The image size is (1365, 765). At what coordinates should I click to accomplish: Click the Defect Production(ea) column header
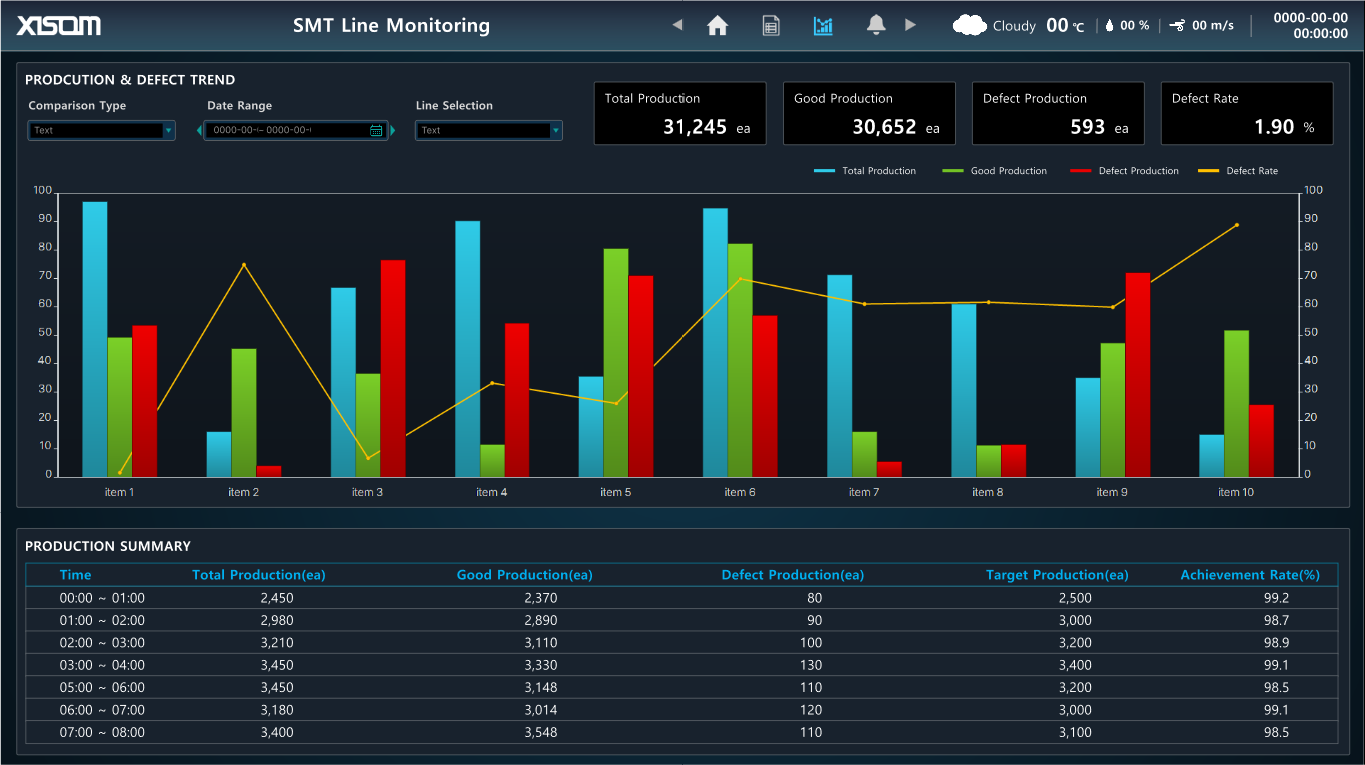(x=793, y=575)
